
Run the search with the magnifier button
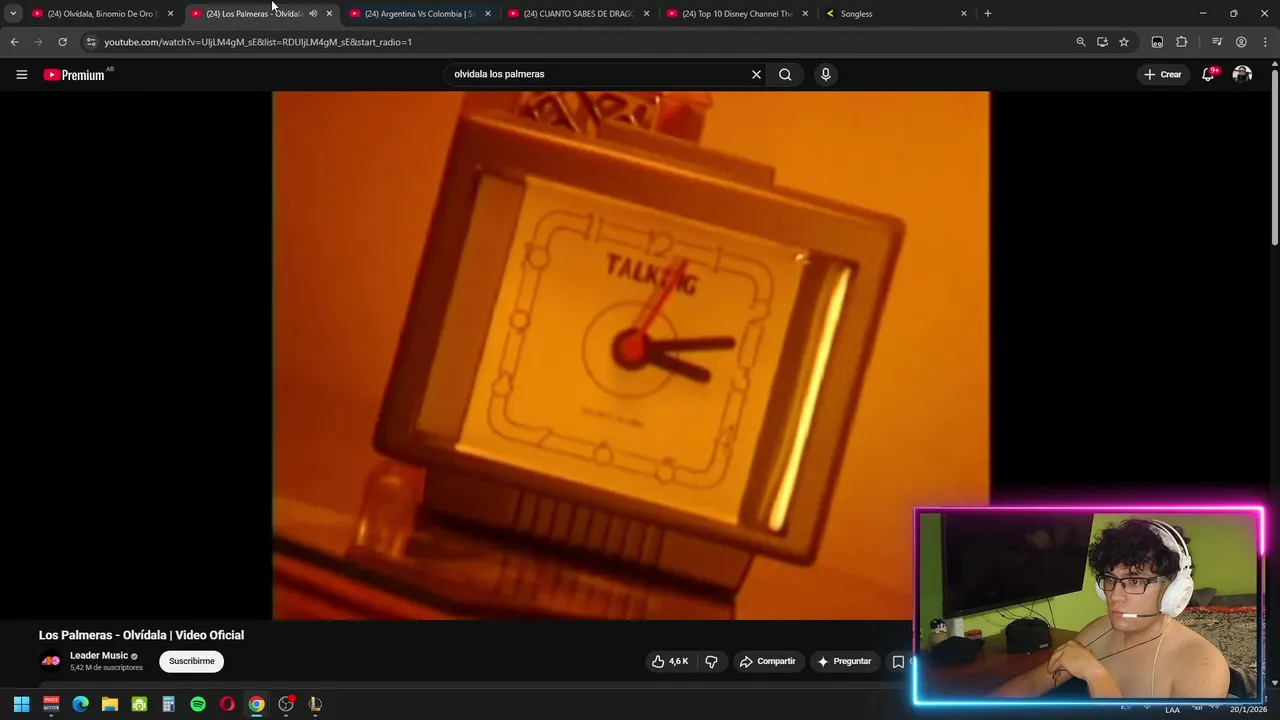(x=785, y=74)
